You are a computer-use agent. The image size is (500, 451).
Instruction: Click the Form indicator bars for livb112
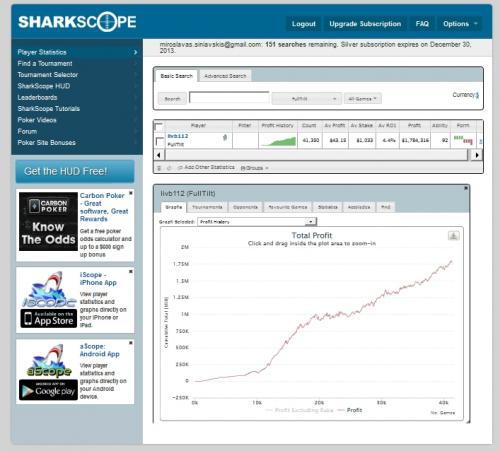coord(463,140)
